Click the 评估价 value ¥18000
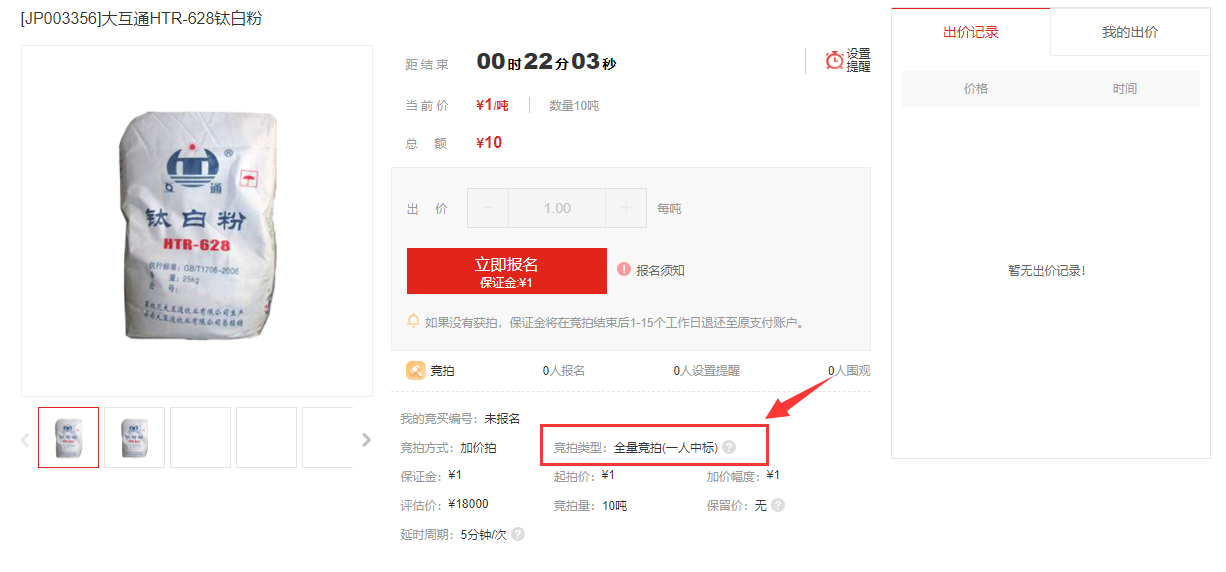 tap(468, 504)
